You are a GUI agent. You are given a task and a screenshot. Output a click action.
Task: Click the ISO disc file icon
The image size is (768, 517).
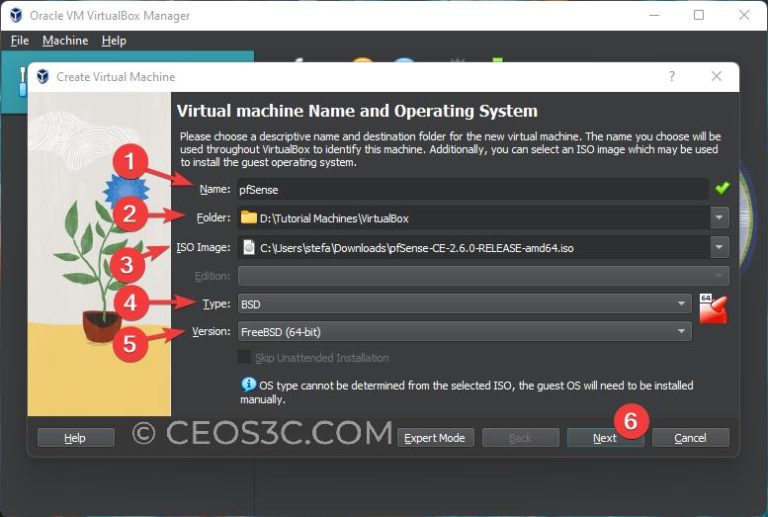pos(249,247)
